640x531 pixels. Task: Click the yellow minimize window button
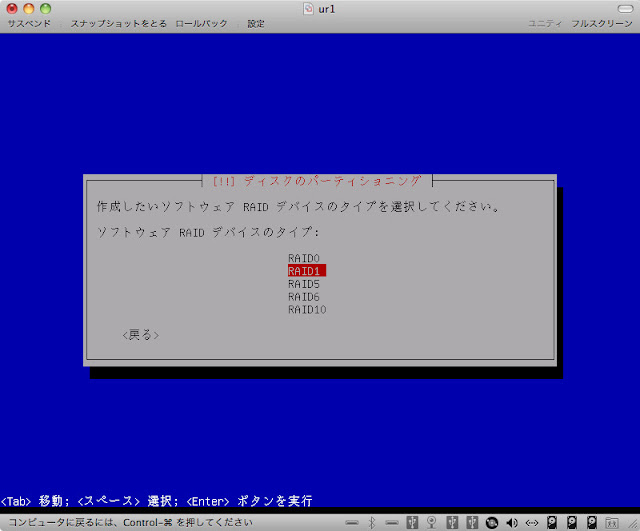29,8
